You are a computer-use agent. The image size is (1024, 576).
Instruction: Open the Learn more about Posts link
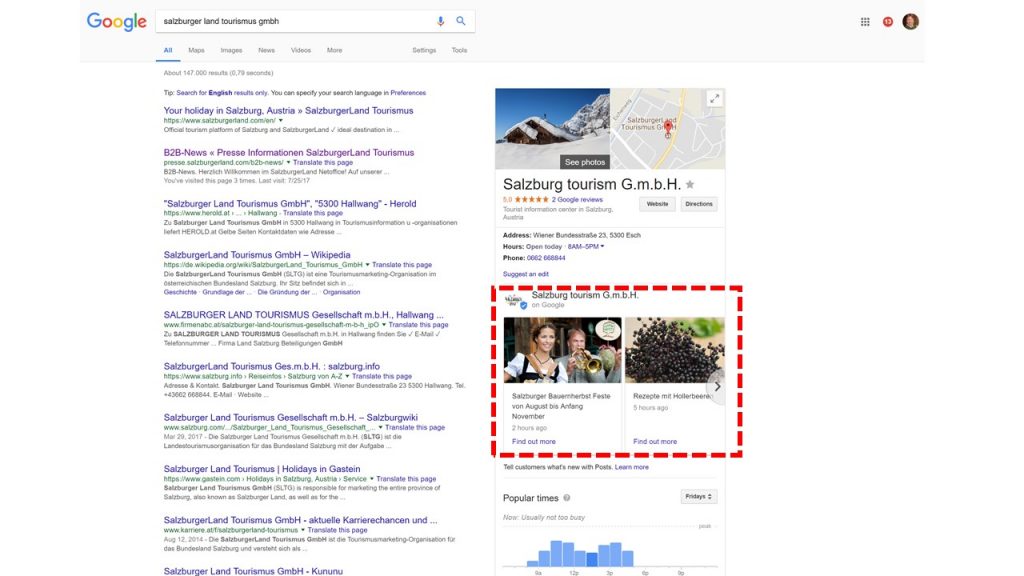click(x=632, y=468)
